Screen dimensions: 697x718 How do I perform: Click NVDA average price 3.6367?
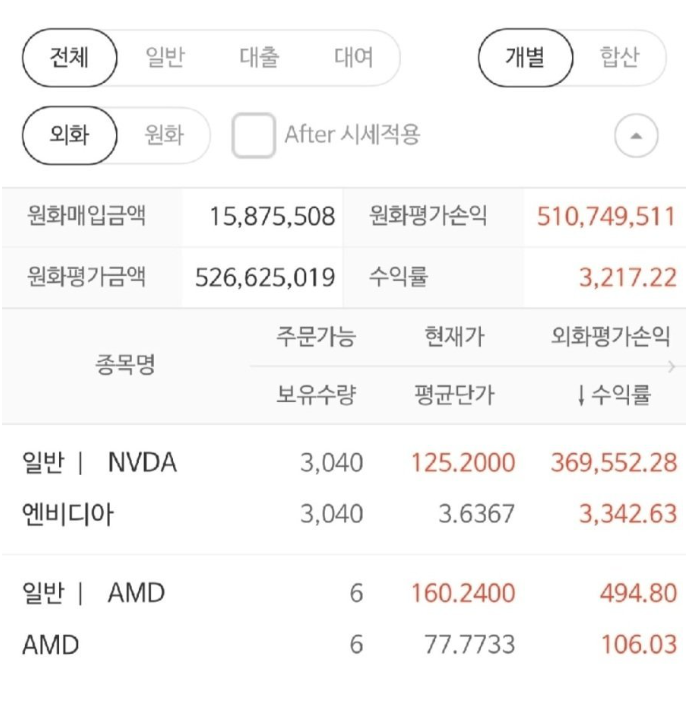[x=477, y=514]
